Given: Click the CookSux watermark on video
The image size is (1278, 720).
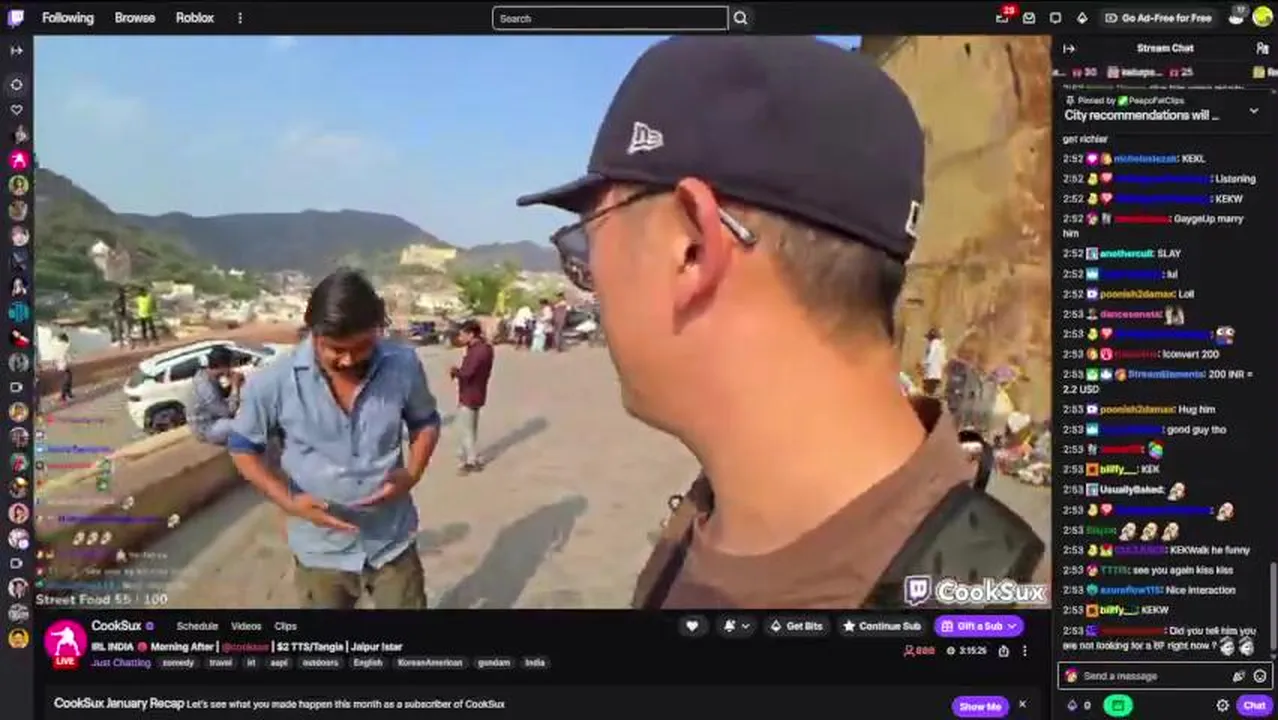Looking at the screenshot, I should coord(975,591).
